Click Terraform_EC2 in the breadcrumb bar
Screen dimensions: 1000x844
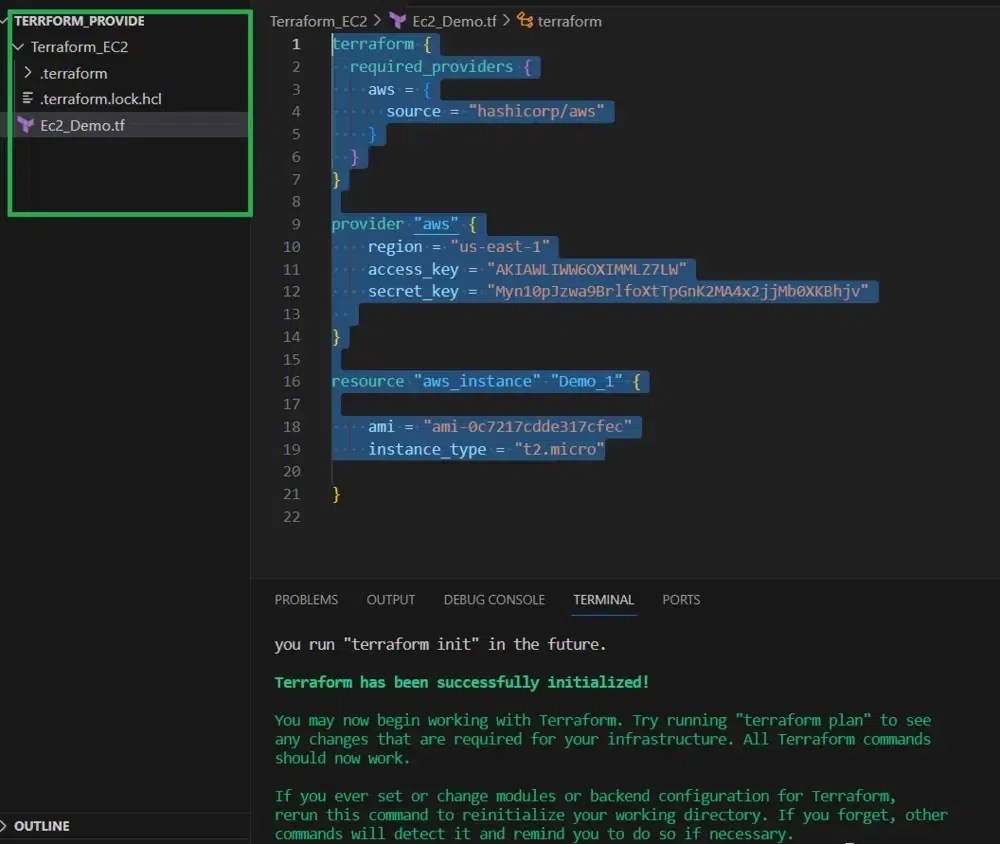coord(318,20)
